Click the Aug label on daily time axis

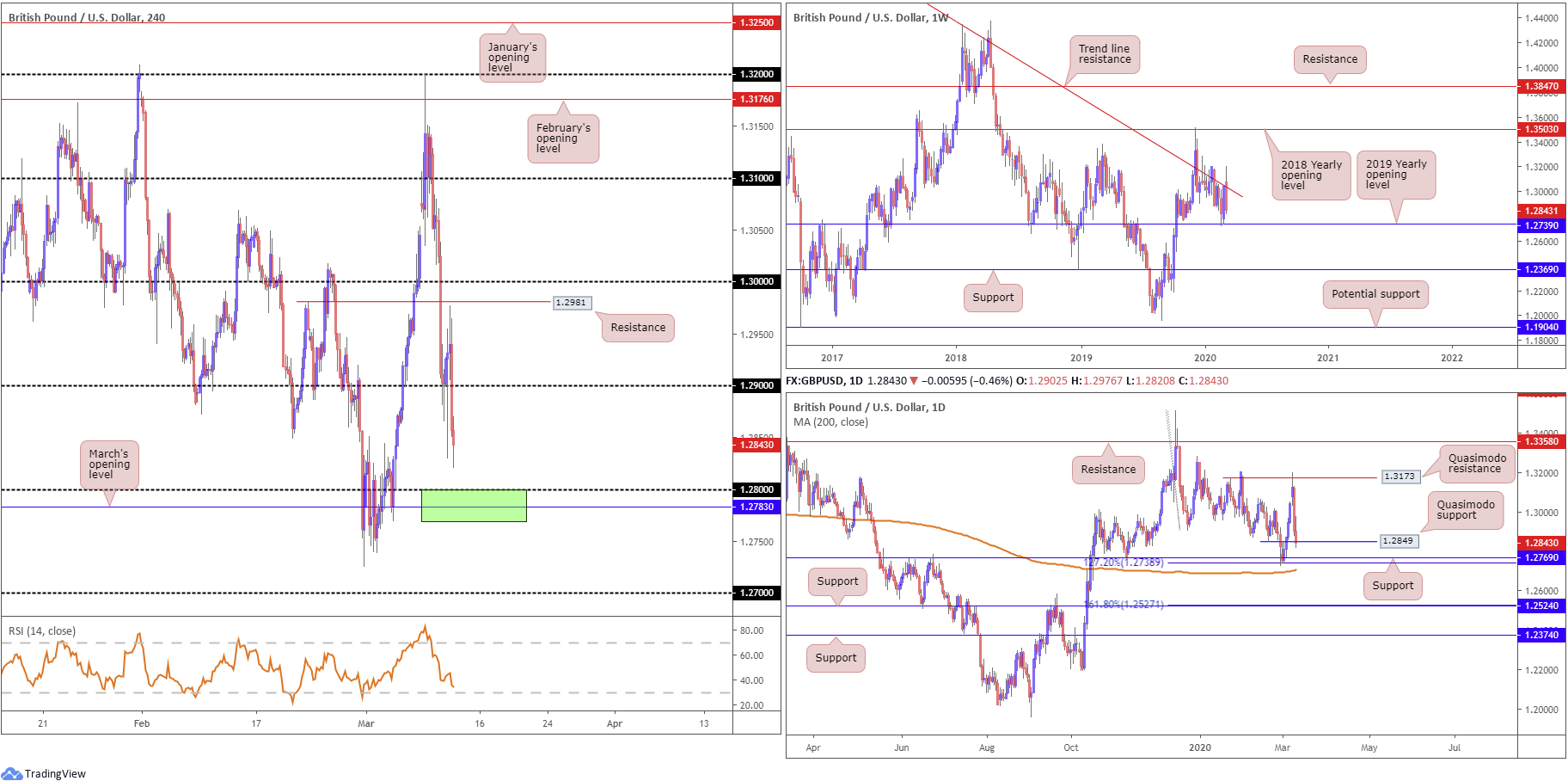[987, 747]
